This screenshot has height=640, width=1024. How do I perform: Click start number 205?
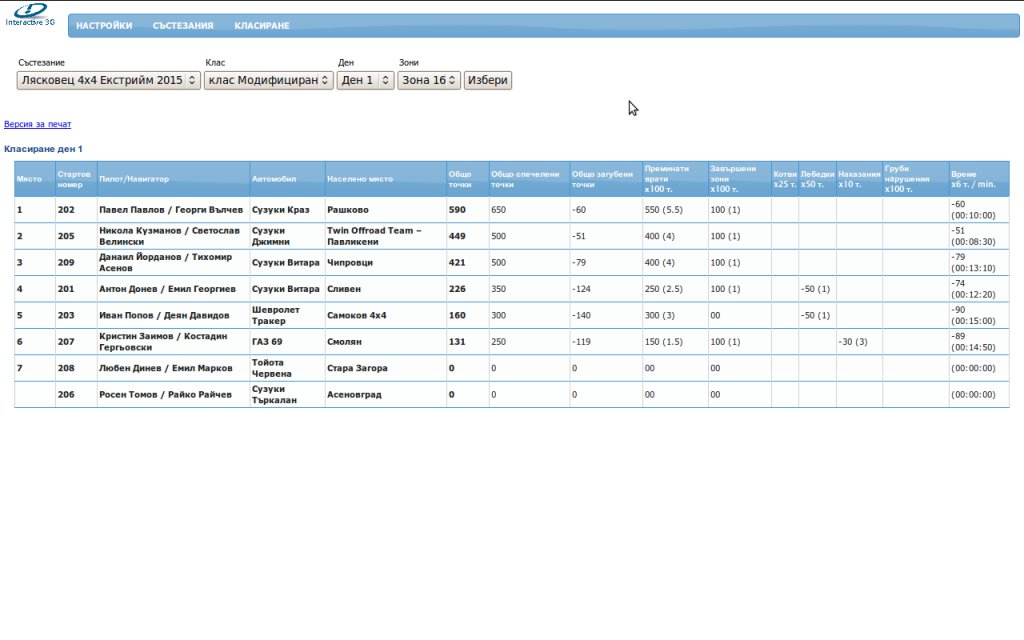[66, 236]
